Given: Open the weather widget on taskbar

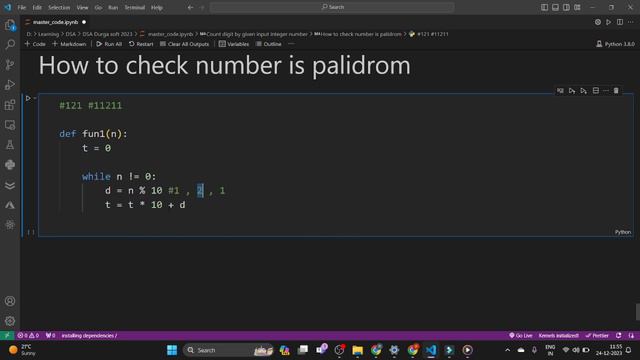Looking at the screenshot, I should 22,350.
